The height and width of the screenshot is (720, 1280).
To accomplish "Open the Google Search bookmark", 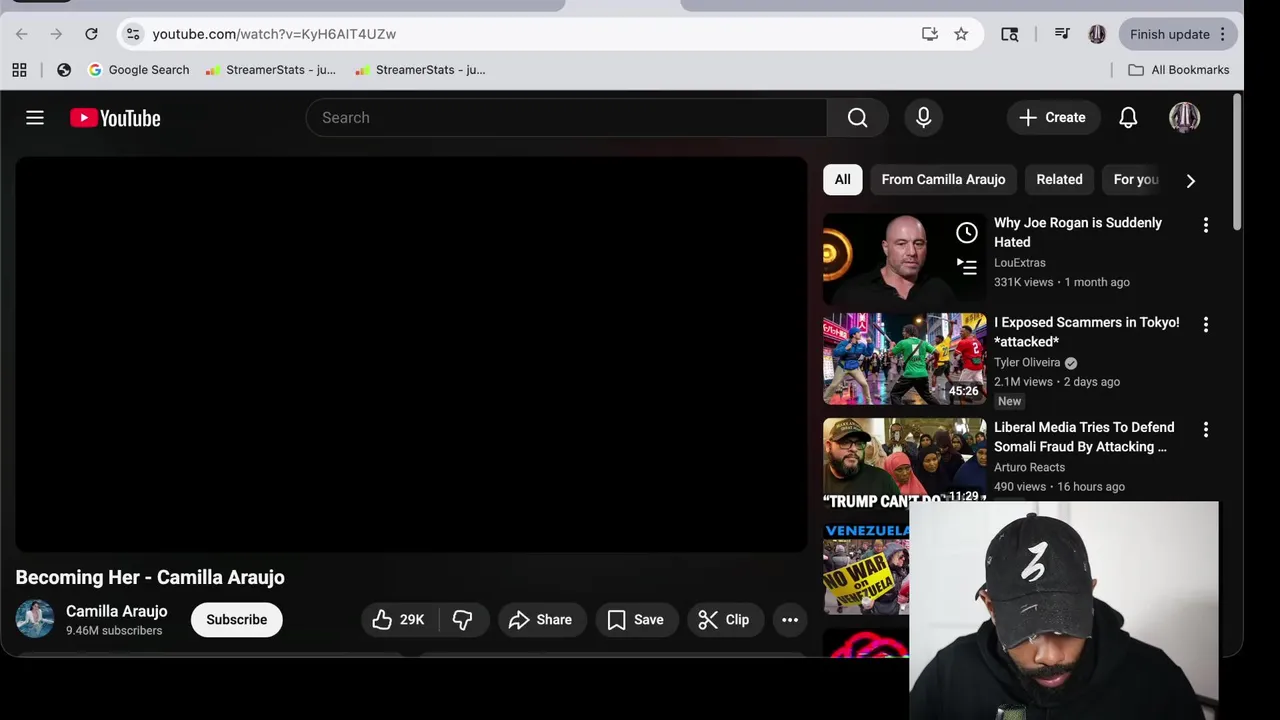I will tap(139, 70).
